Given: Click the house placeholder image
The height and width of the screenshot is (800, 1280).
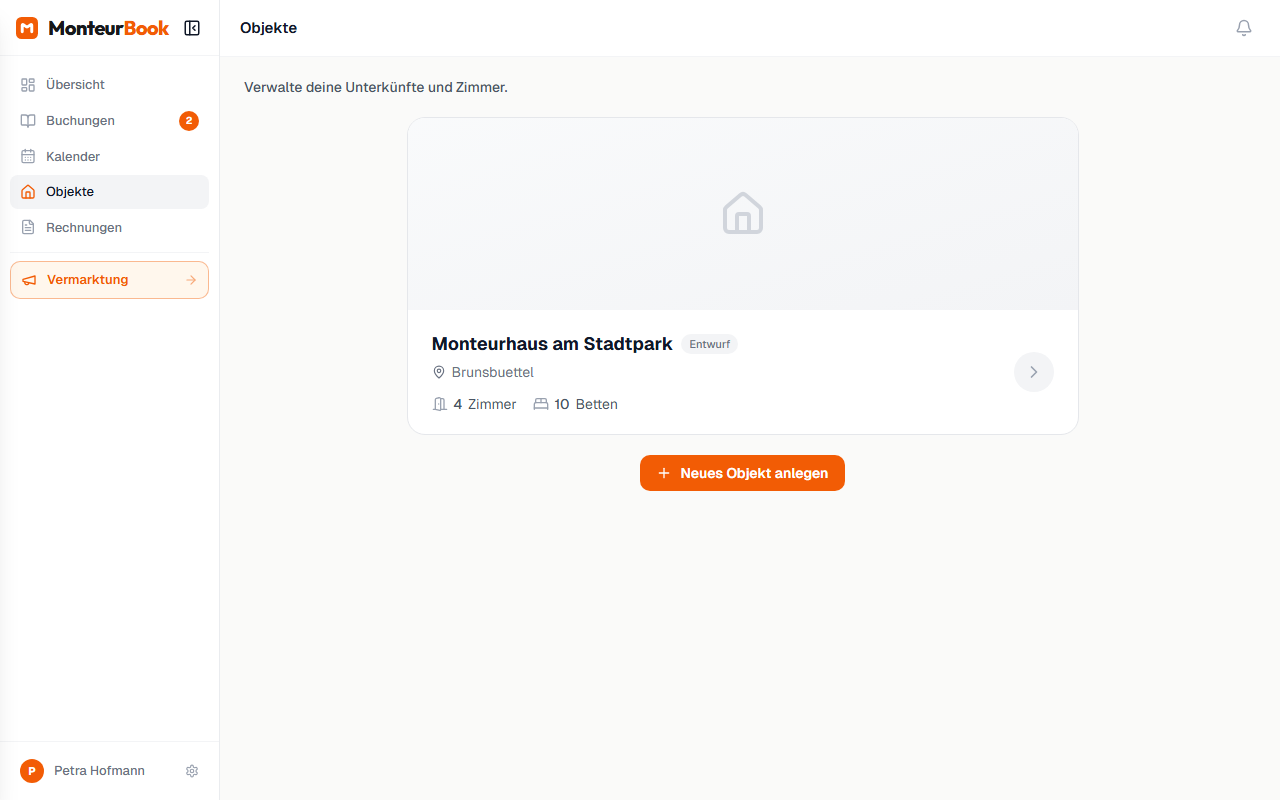Looking at the screenshot, I should pos(742,214).
